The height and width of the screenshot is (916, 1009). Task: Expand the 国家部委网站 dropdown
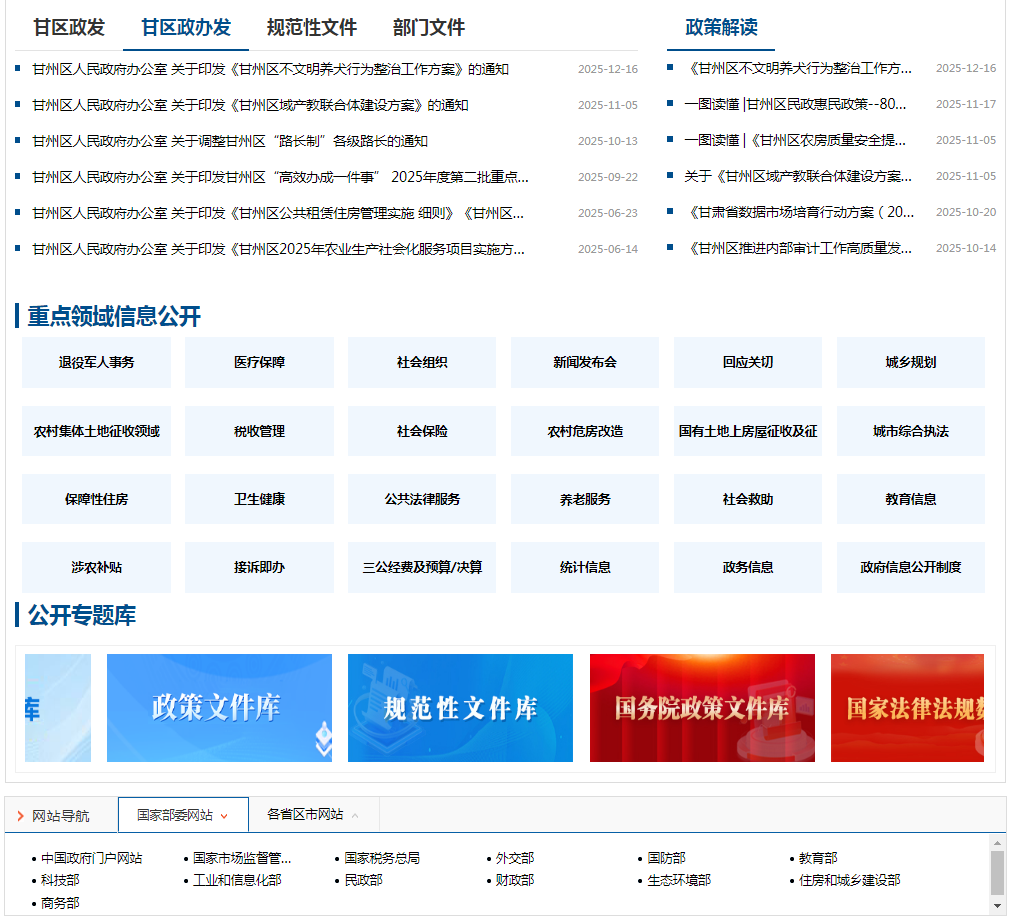click(183, 815)
